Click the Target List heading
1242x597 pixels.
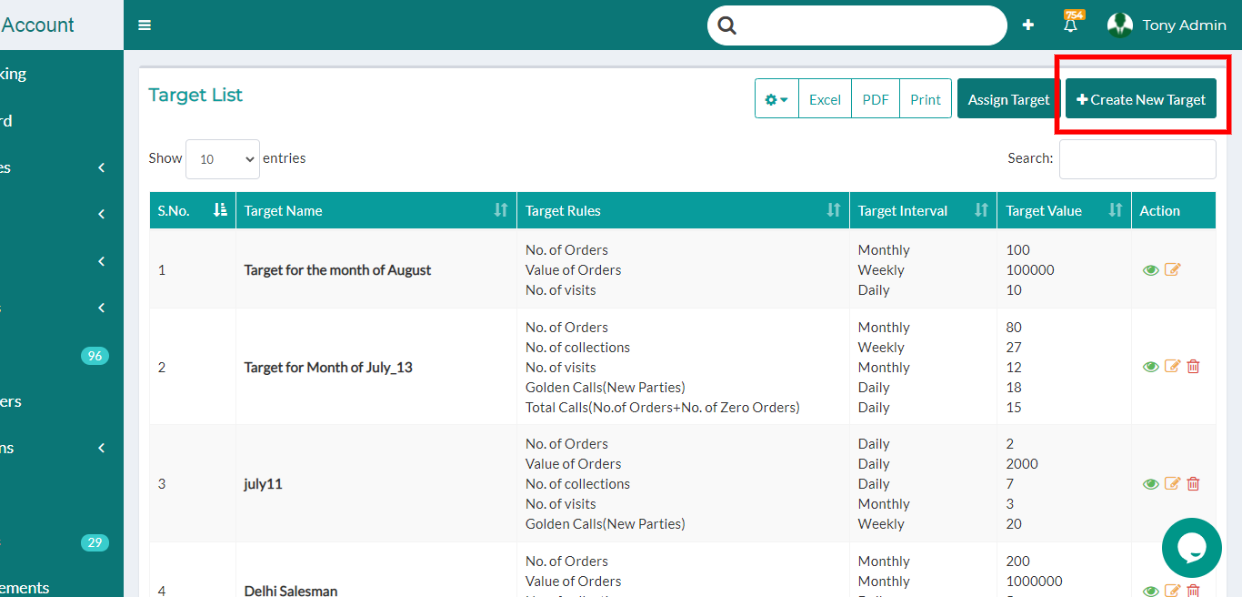196,95
